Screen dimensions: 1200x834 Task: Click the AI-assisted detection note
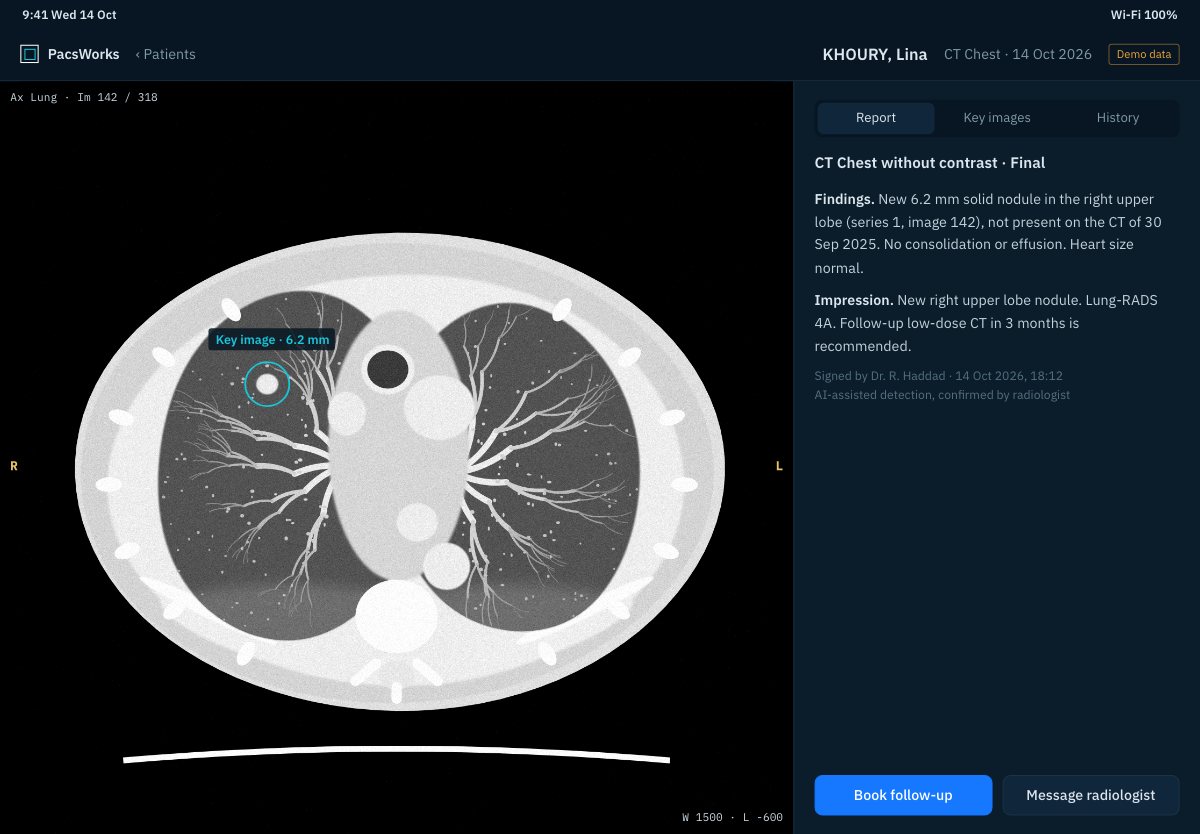(942, 395)
